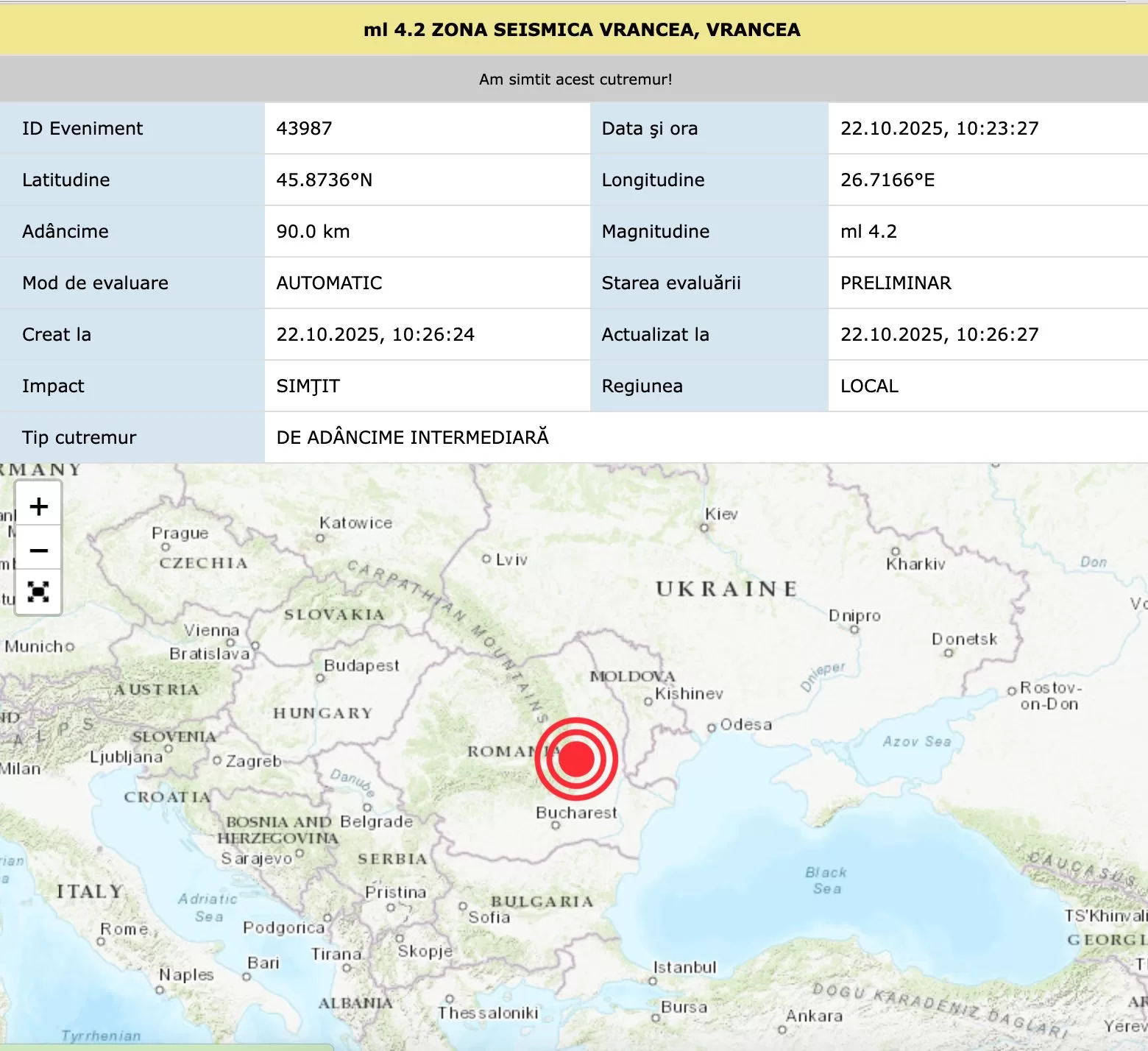Click the Budapest city marker on map
This screenshot has height=1051, width=1148.
point(321,678)
